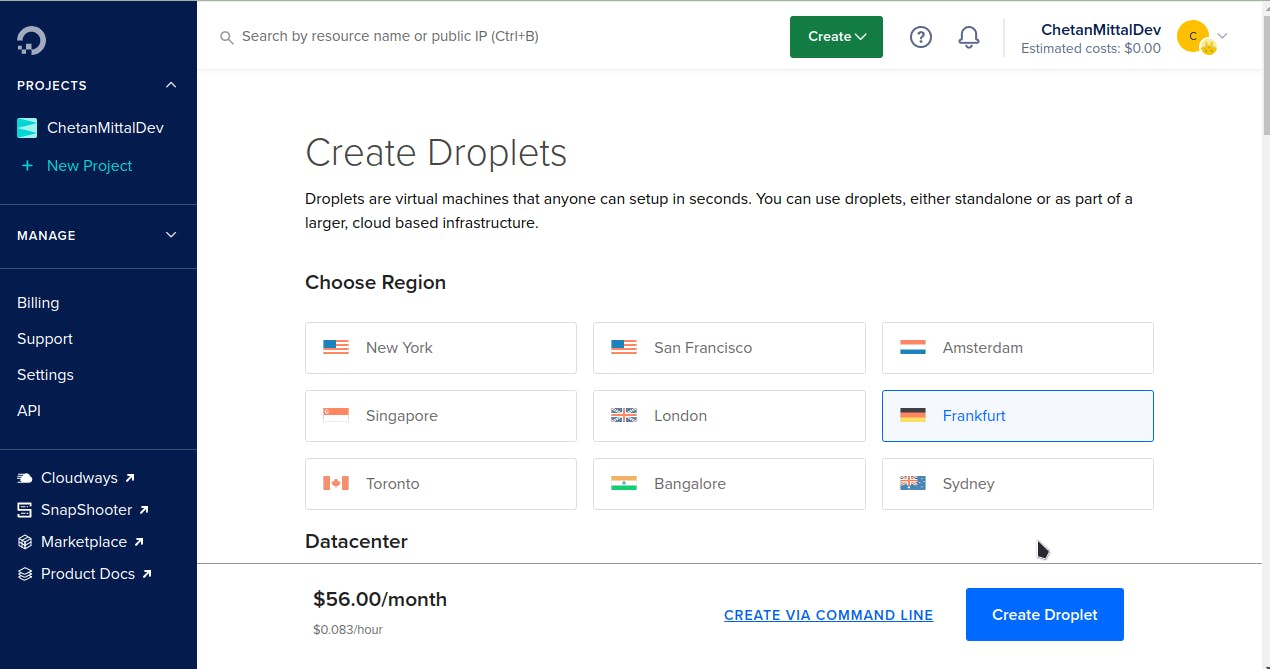Screen dimensions: 1270x669
Task: Click the London UK flag icon
Action: tap(624, 416)
